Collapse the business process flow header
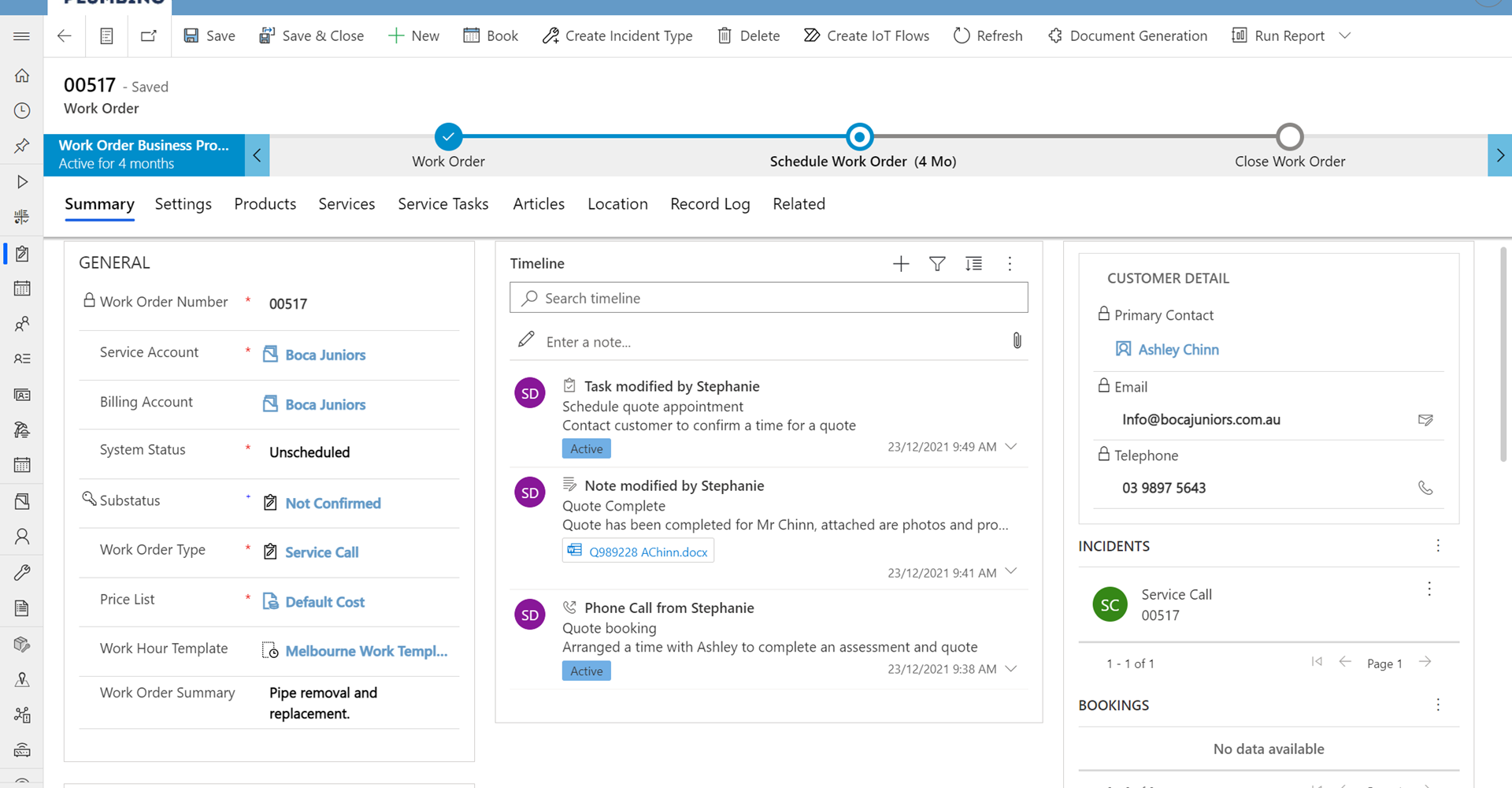Image resolution: width=1512 pixels, height=788 pixels. [257, 155]
